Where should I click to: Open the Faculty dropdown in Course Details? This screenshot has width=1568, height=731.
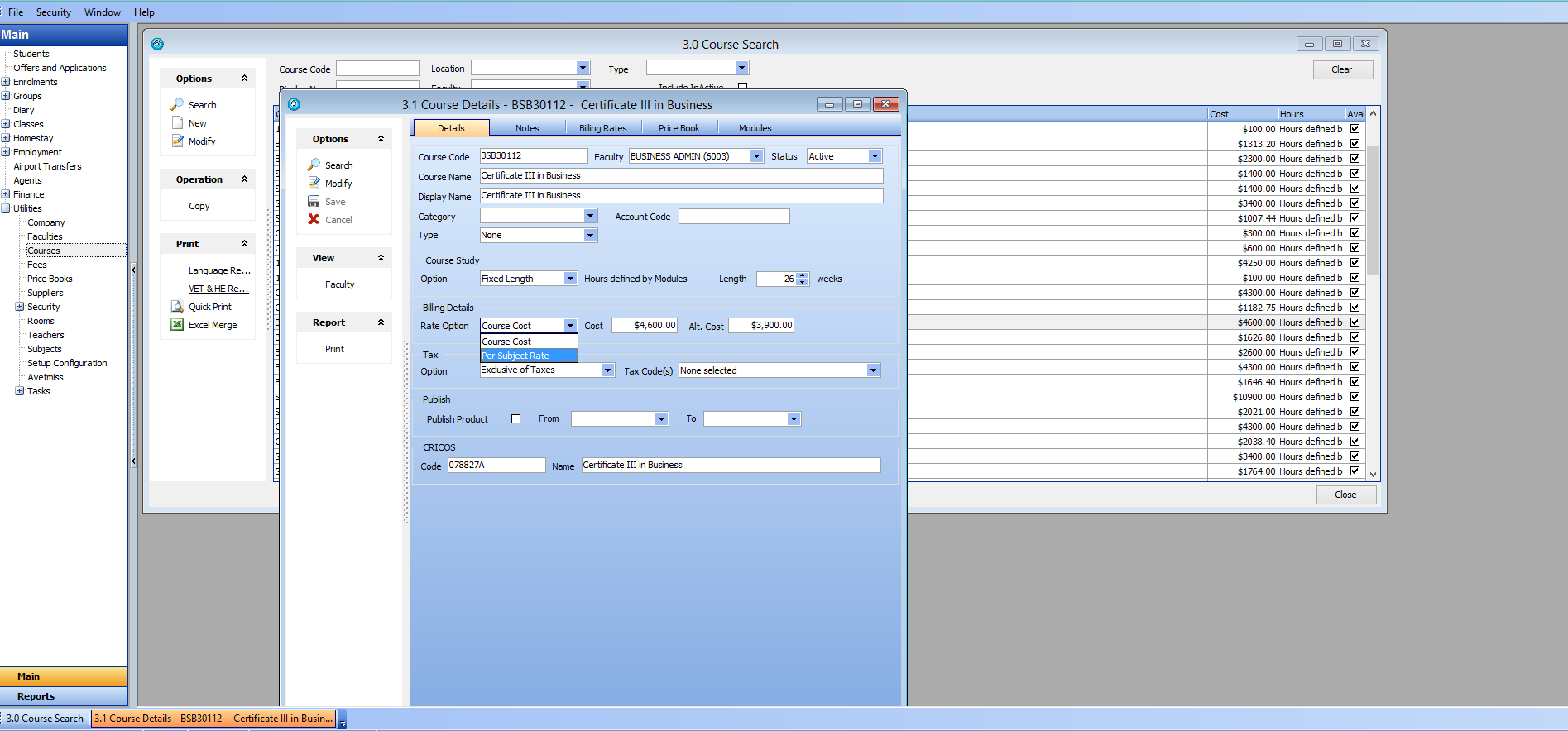[x=756, y=156]
